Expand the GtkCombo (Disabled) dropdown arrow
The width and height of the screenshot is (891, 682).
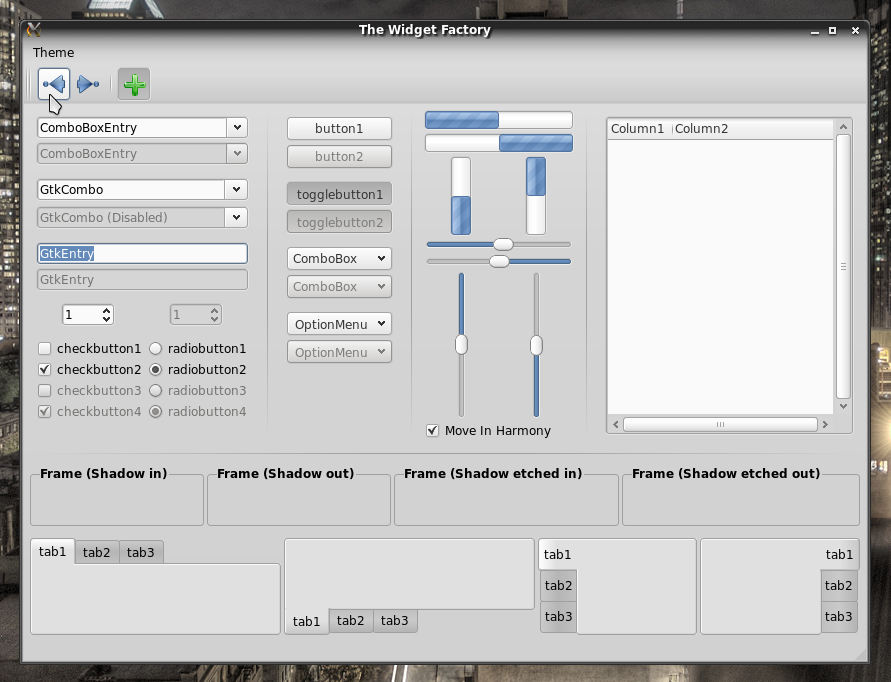[x=236, y=217]
